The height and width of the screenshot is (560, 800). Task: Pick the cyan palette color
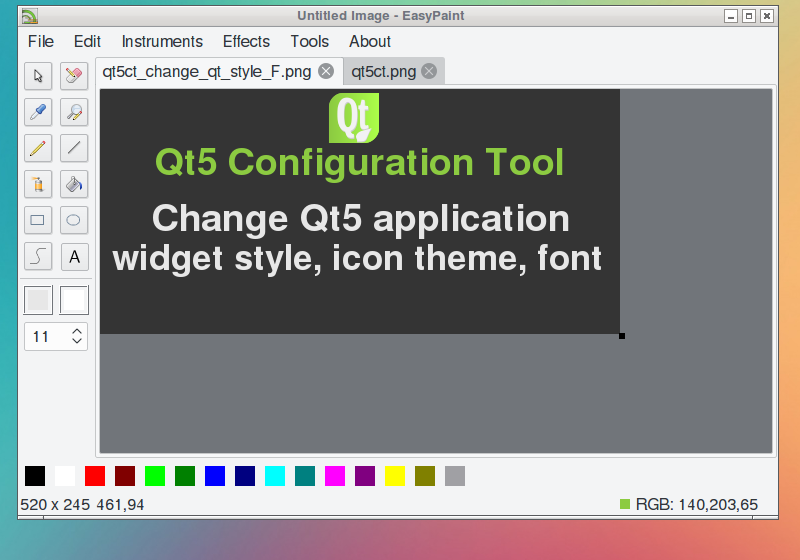coord(275,476)
